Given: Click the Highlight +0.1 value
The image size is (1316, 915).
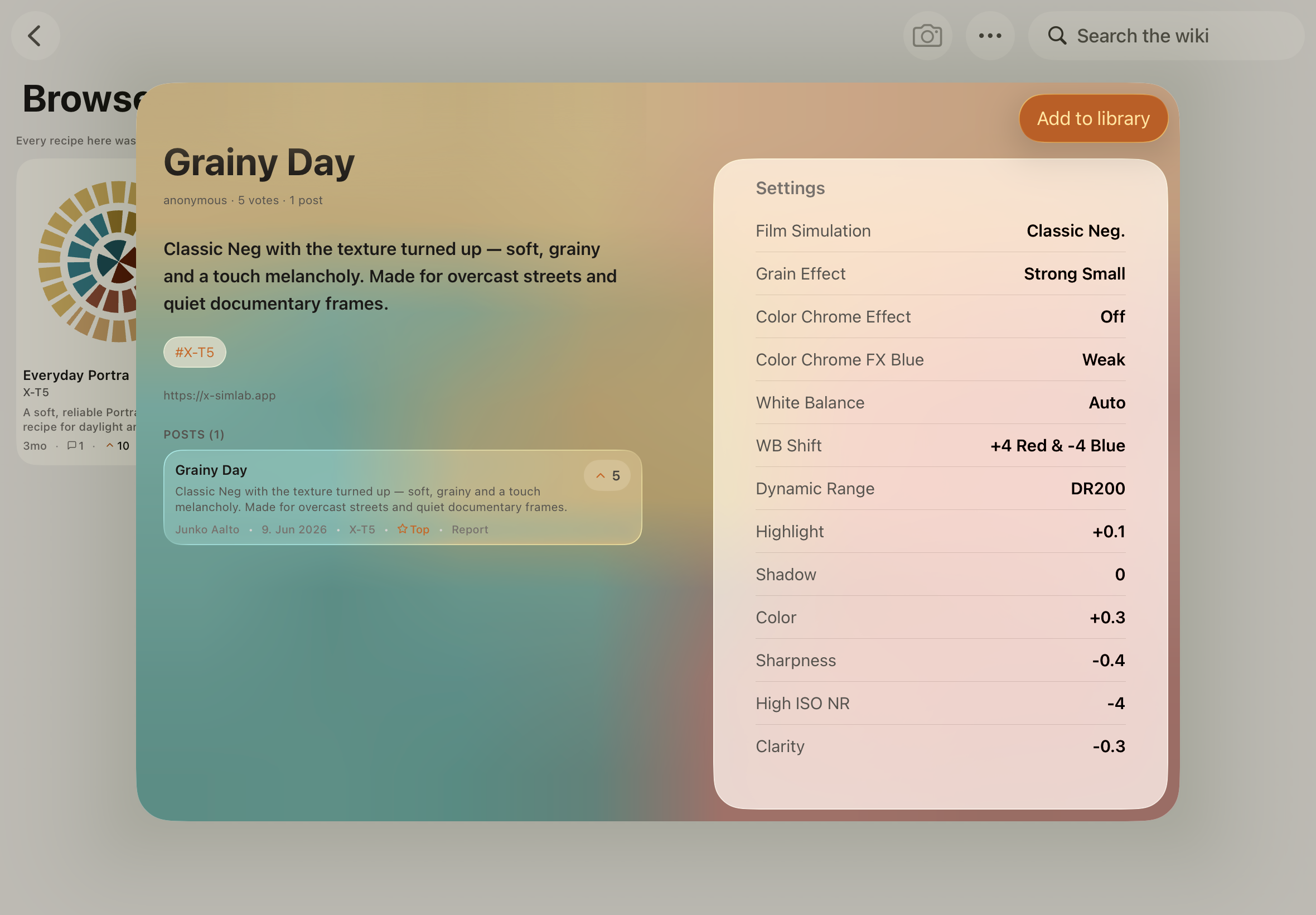Looking at the screenshot, I should click(1109, 532).
